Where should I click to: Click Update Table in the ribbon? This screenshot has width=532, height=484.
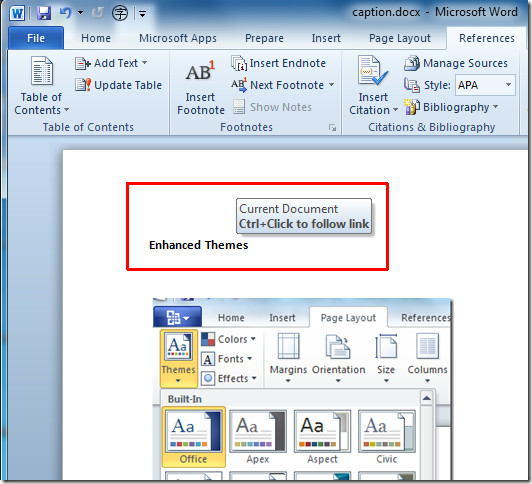coord(118,85)
